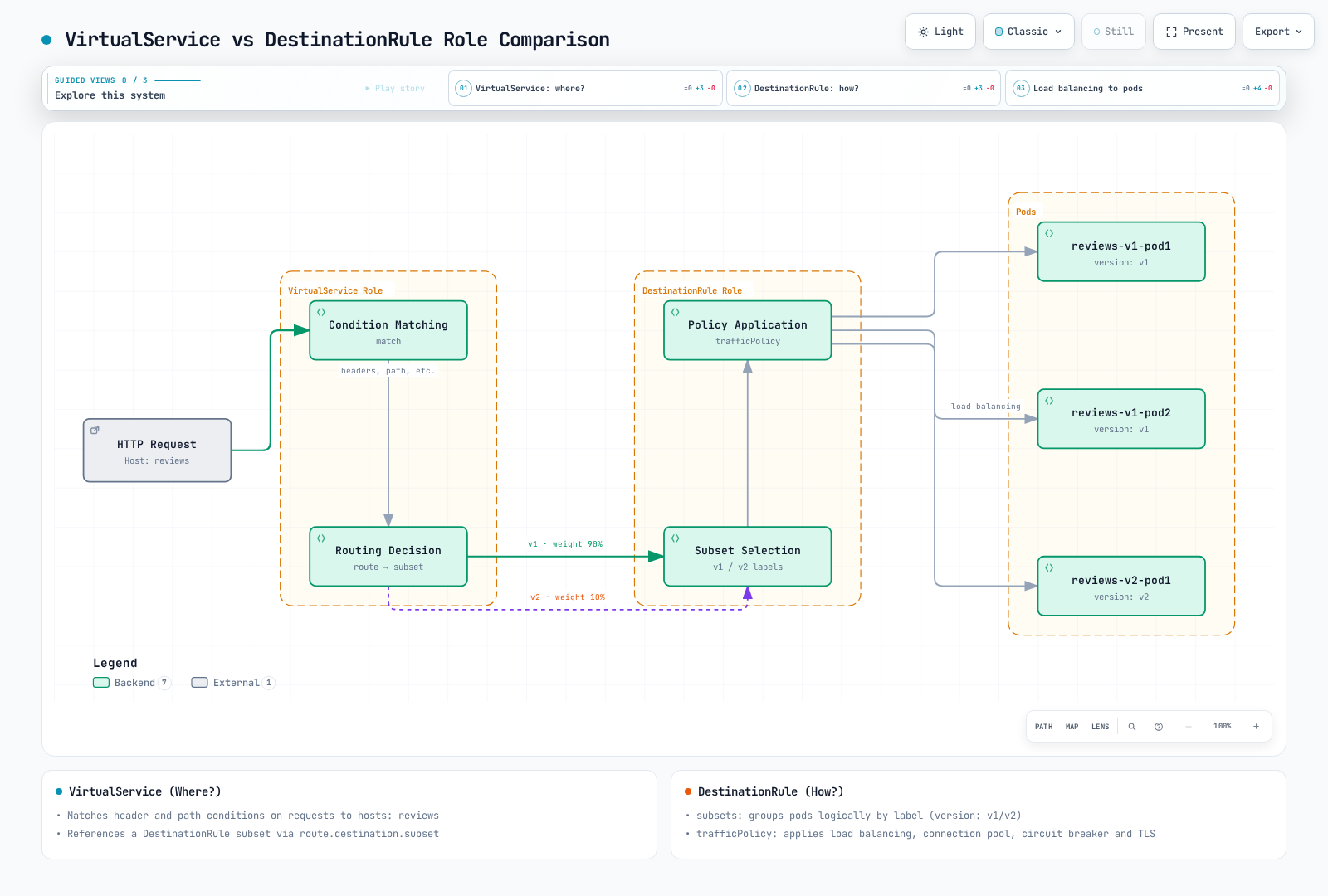Select guided view 03 Load balancing to pods
The width and height of the screenshot is (1328, 896).
point(1142,88)
